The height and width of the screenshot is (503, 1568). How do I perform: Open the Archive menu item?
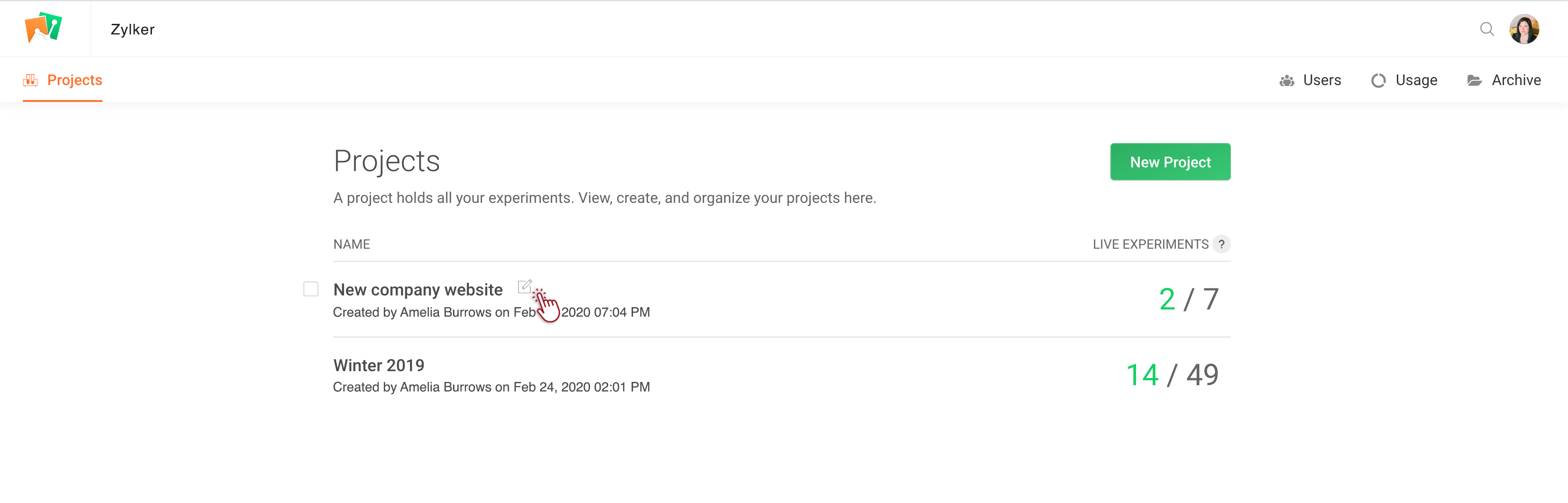coord(1516,80)
